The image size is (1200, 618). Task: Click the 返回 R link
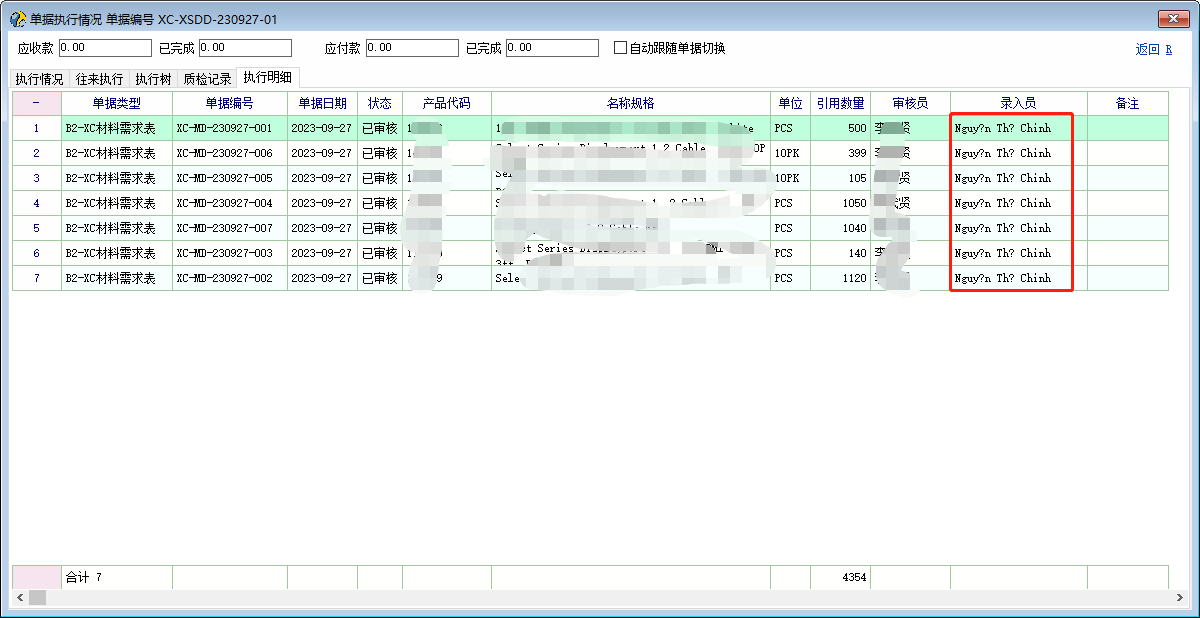click(1153, 49)
